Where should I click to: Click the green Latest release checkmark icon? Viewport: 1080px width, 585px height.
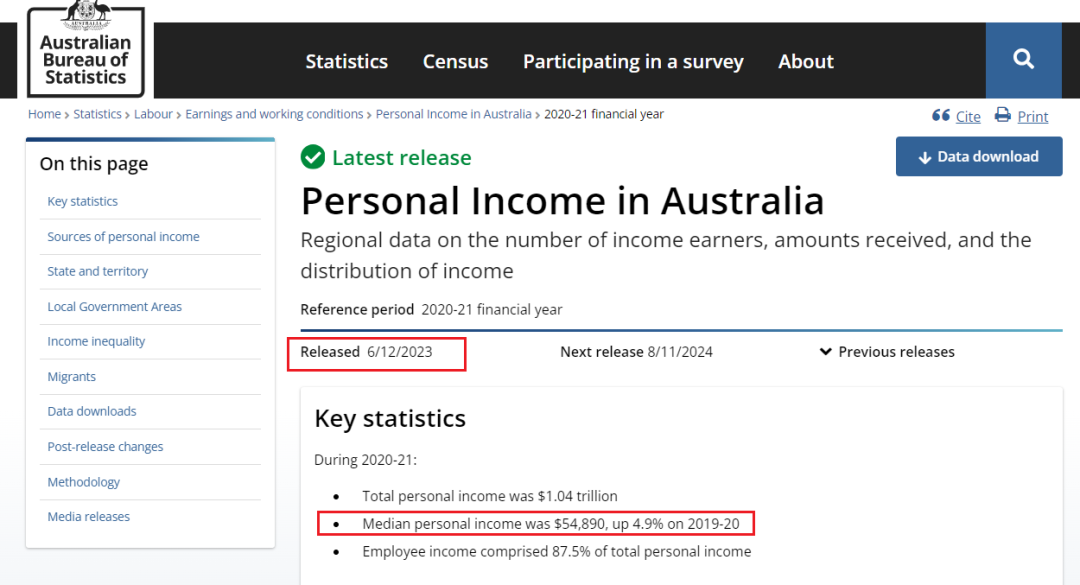[313, 158]
